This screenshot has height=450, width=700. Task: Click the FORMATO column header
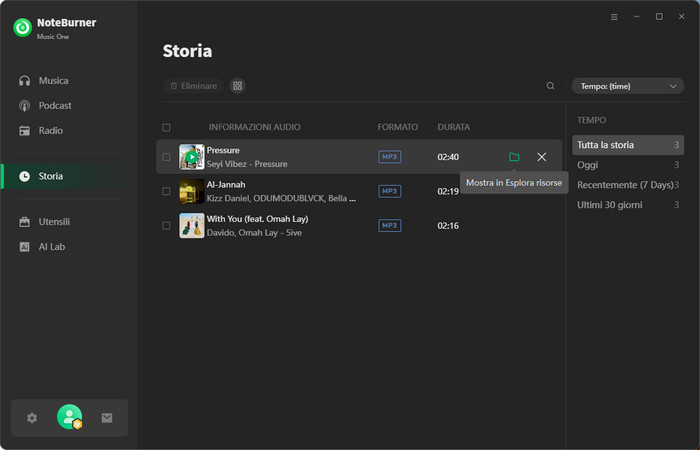398,127
